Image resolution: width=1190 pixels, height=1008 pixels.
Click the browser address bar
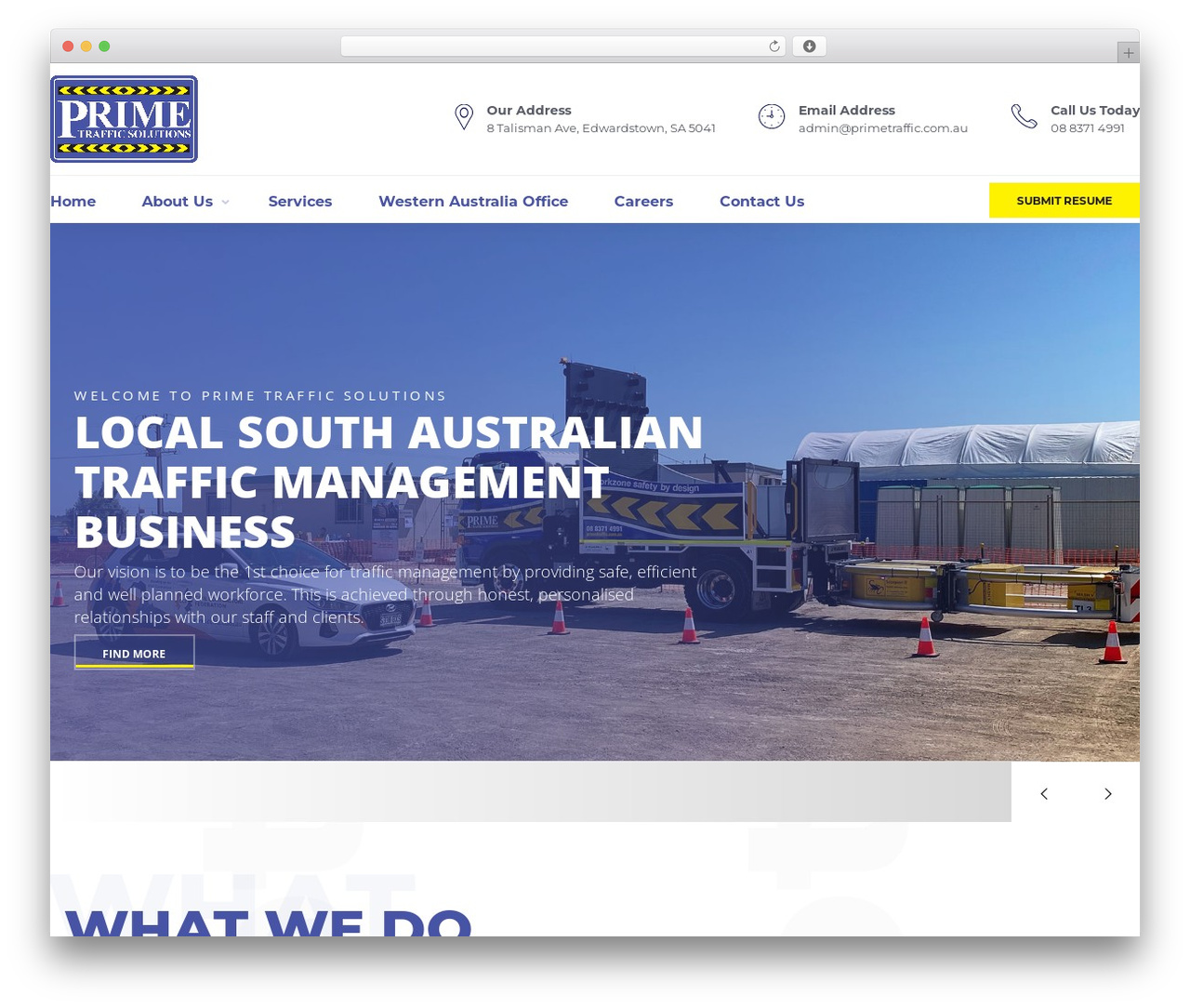click(563, 46)
